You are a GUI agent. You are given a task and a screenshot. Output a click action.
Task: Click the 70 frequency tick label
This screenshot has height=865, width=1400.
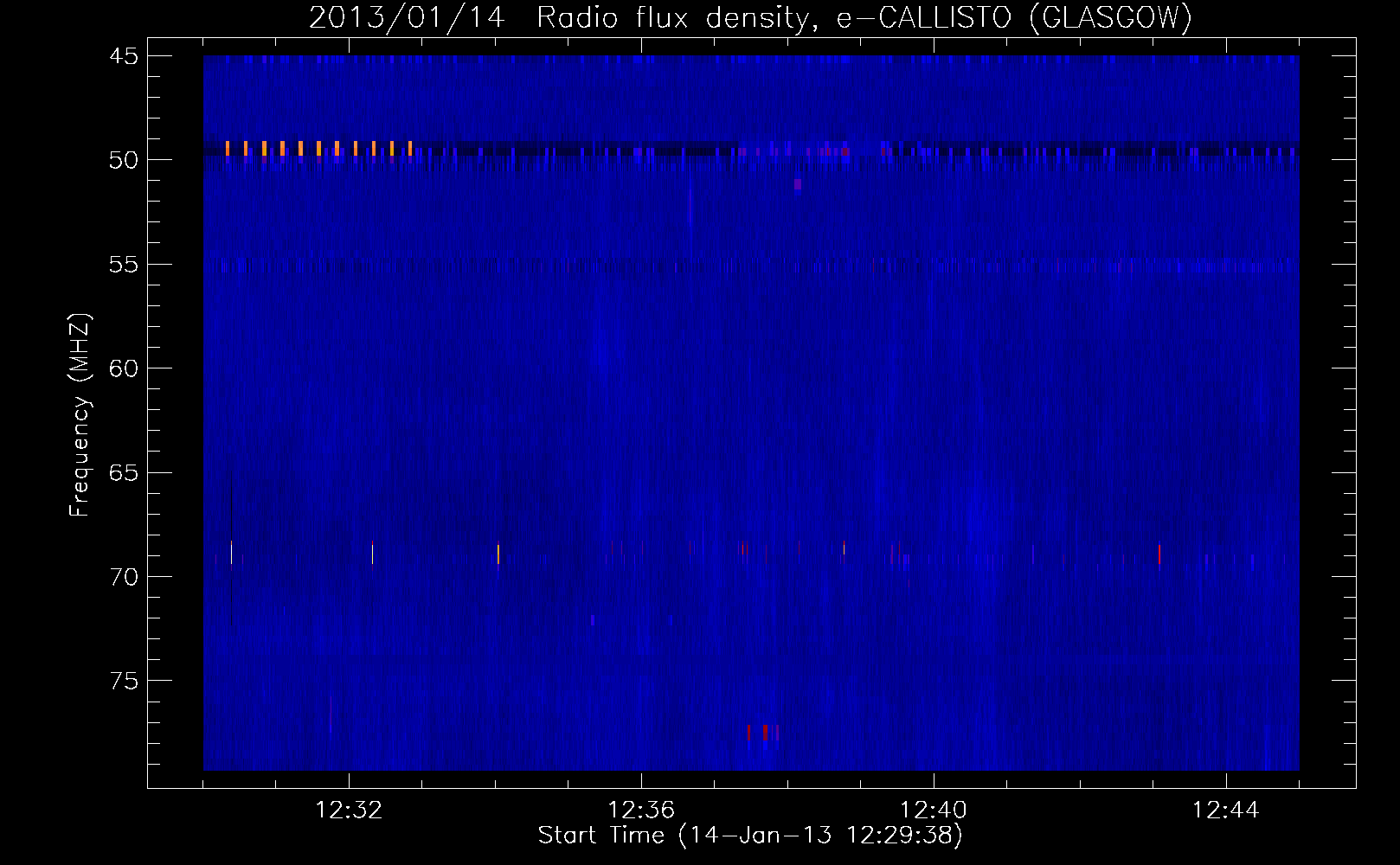(x=124, y=577)
